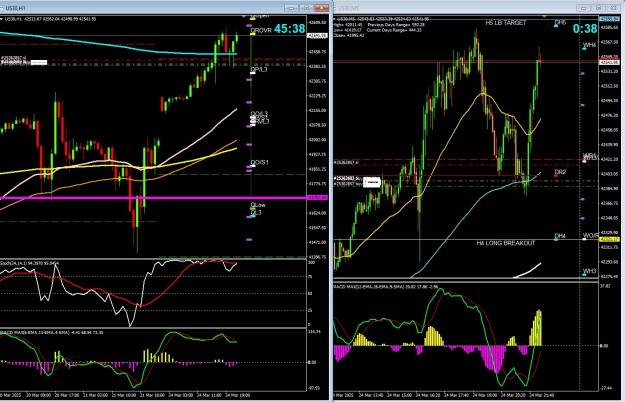
Task: Select the QP/L3 level label
Action: click(x=259, y=70)
